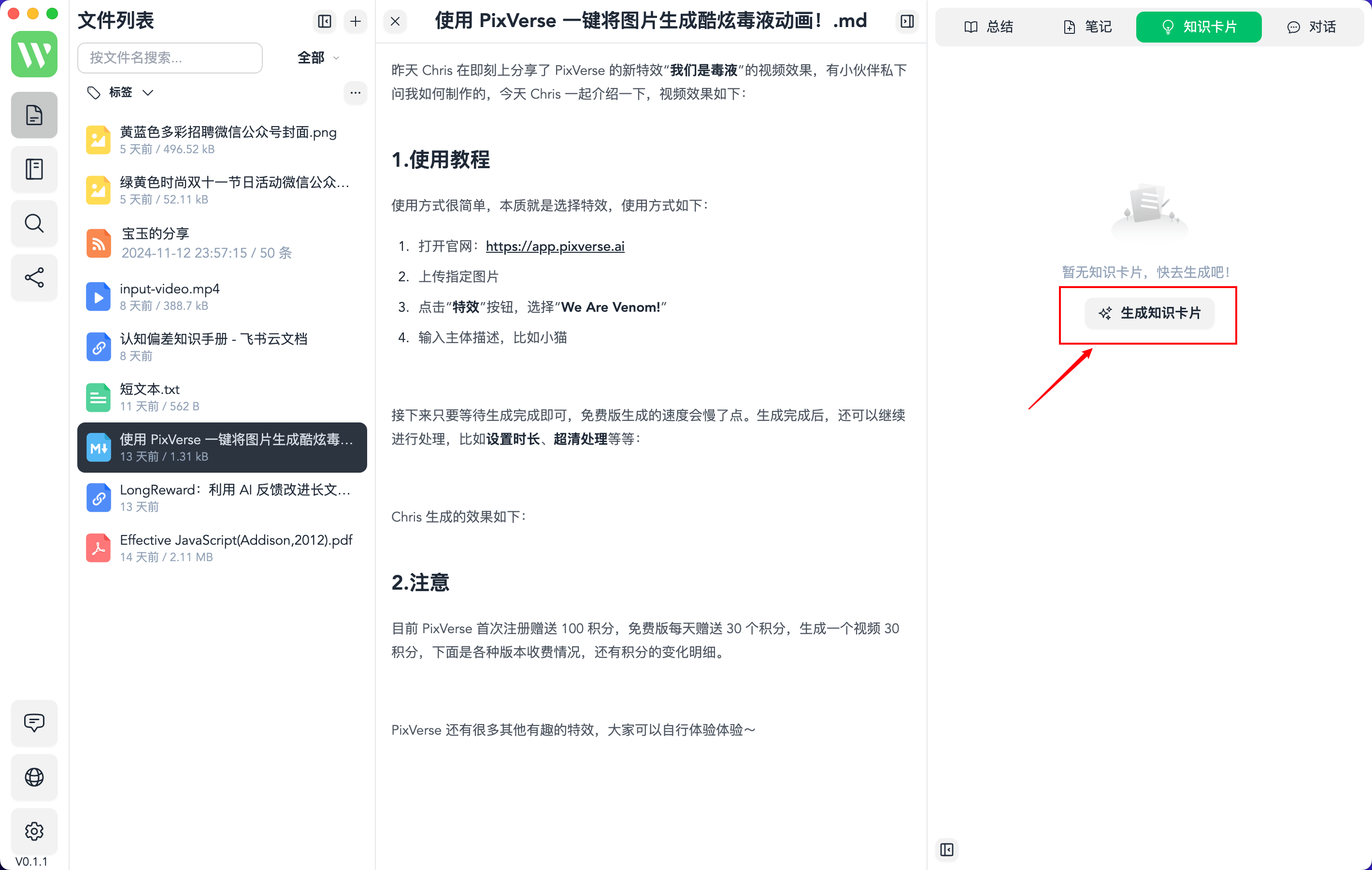Close the opened PixVerse document

395,21
